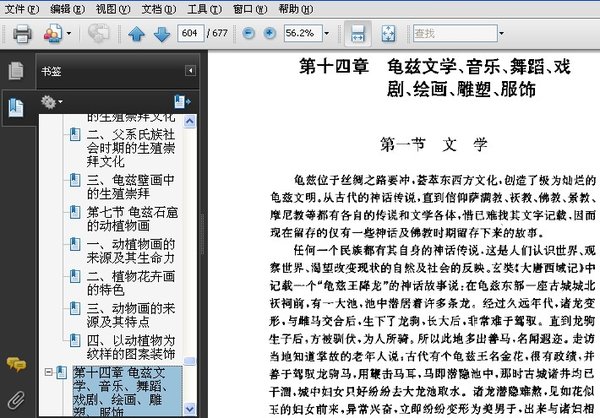
Task: Open the dropdown arrow beside the collaborate icon
Action: coord(69,33)
